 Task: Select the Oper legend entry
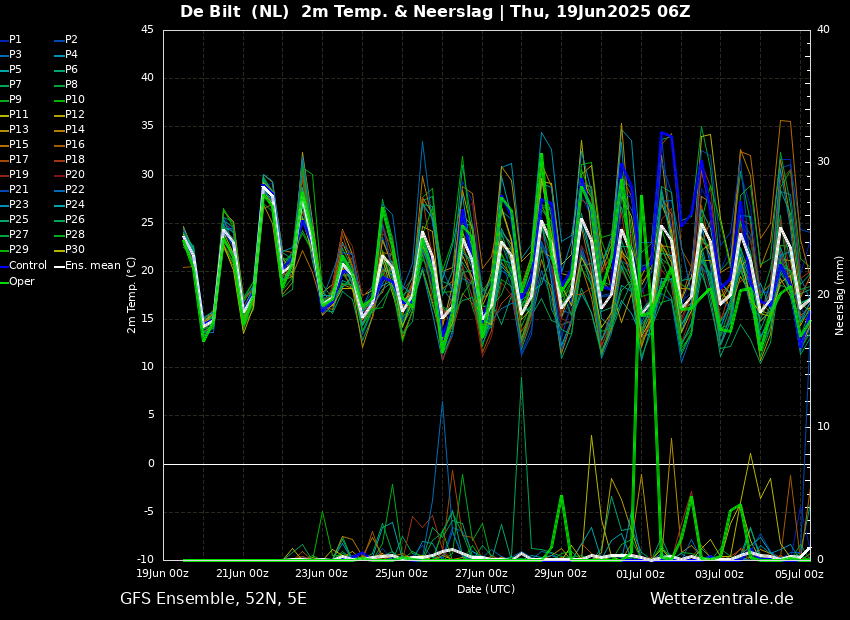click(21, 282)
